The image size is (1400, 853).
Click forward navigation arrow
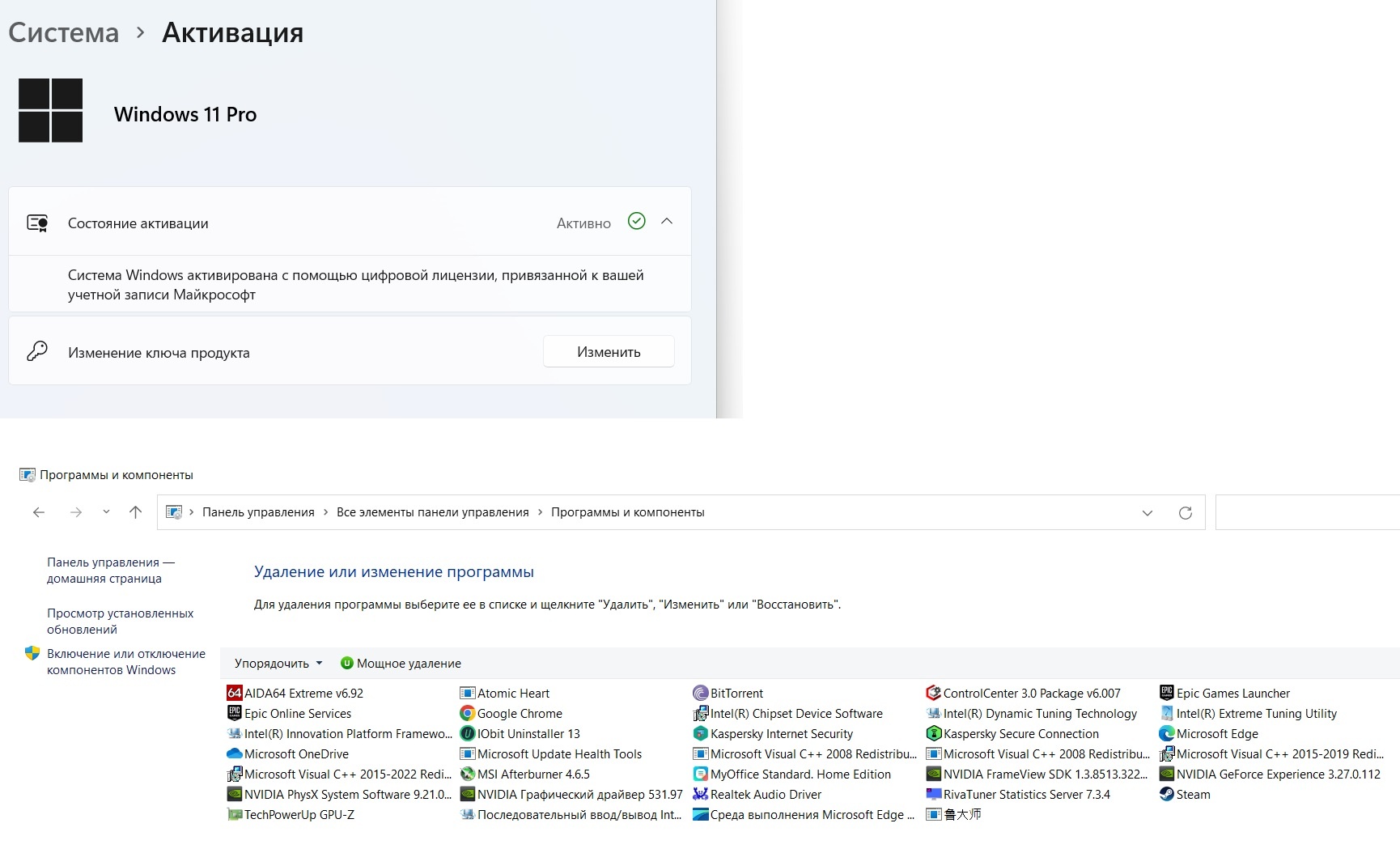76,512
